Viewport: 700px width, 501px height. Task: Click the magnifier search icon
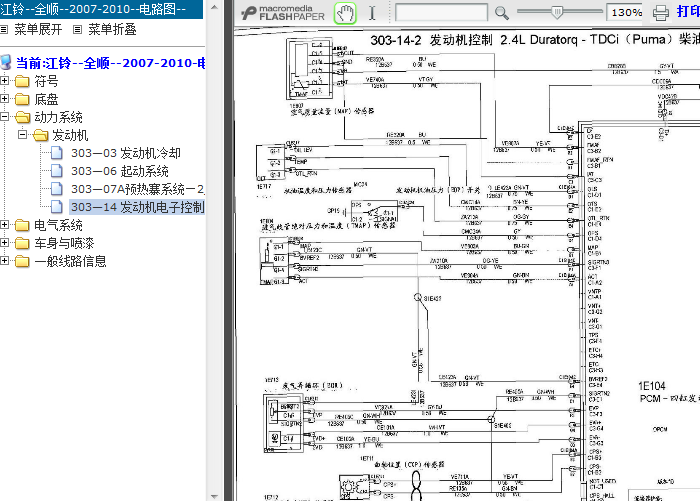(502, 13)
